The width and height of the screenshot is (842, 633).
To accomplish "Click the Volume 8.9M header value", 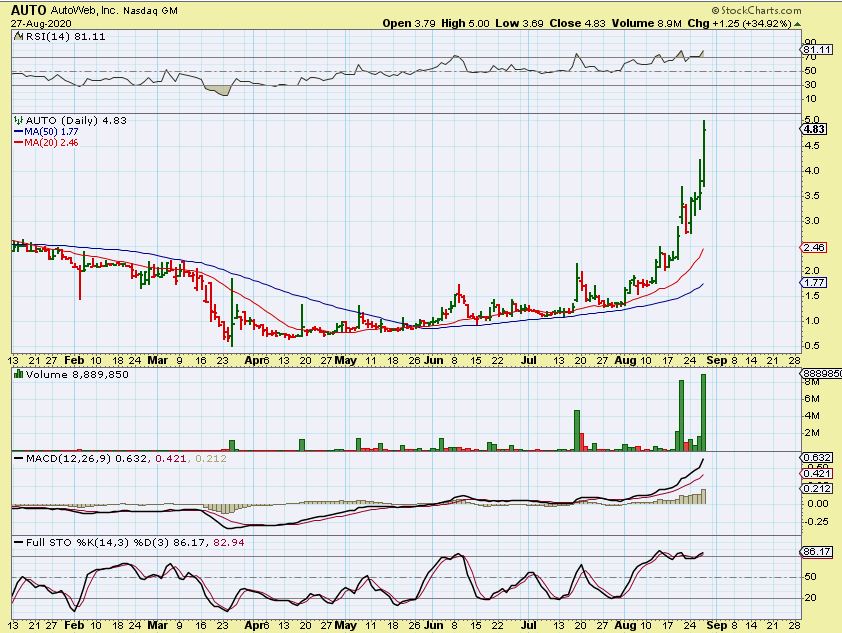I will click(x=647, y=24).
